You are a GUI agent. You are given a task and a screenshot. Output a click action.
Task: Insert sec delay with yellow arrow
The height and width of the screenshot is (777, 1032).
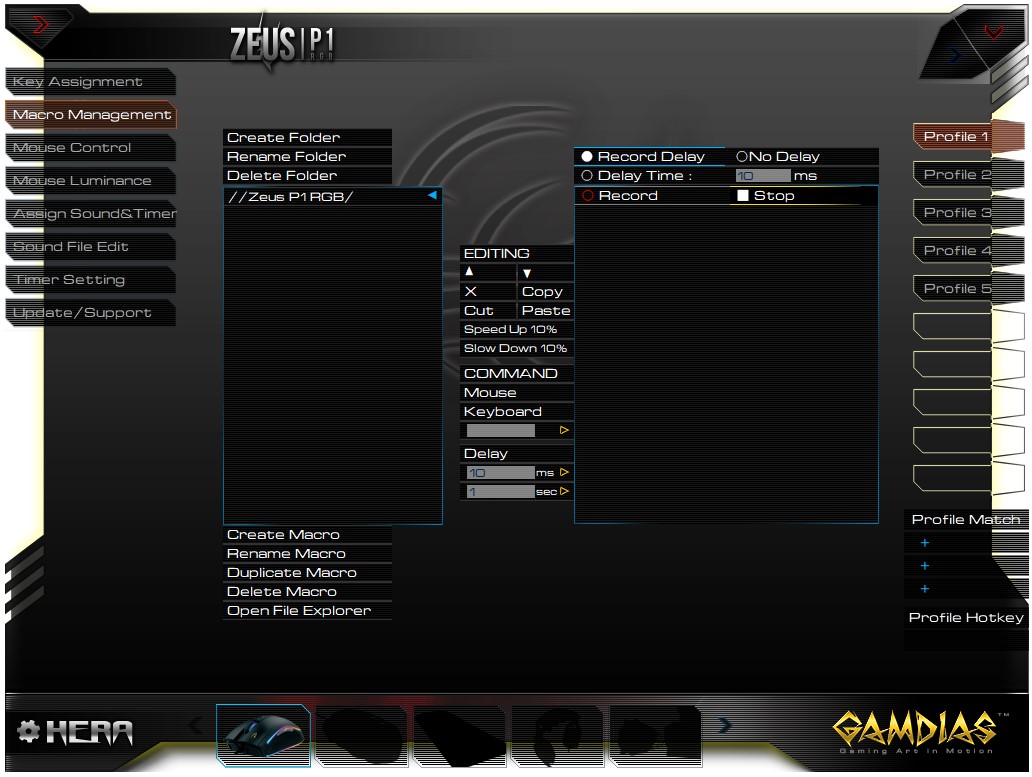point(564,491)
